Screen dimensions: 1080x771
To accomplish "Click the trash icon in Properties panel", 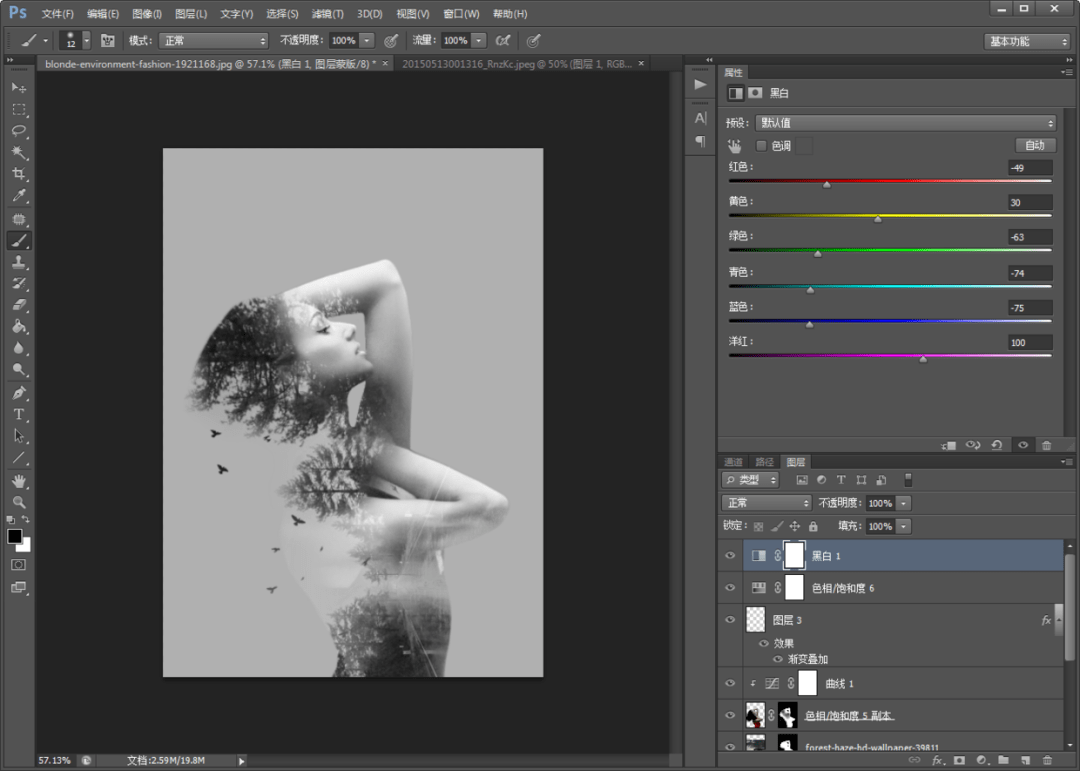I will [1046, 445].
